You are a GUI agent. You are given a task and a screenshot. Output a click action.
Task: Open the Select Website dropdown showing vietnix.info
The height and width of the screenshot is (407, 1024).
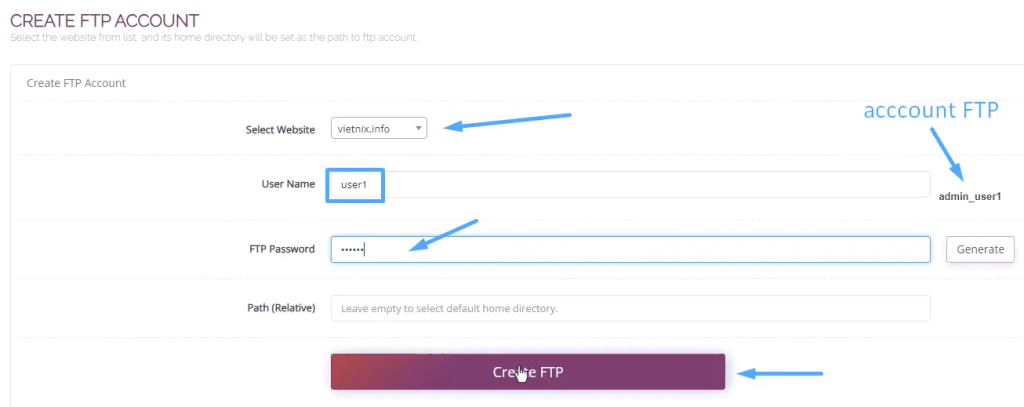coord(379,128)
